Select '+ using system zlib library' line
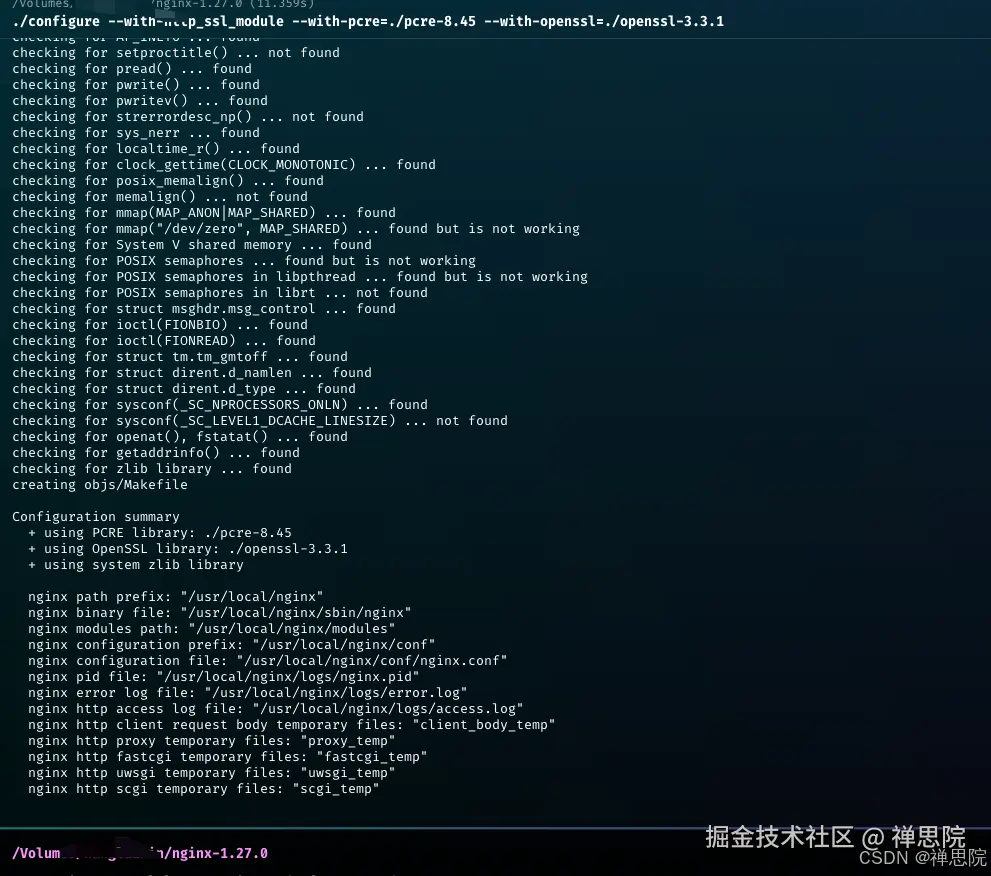Screen dimensions: 991x876 (136, 565)
